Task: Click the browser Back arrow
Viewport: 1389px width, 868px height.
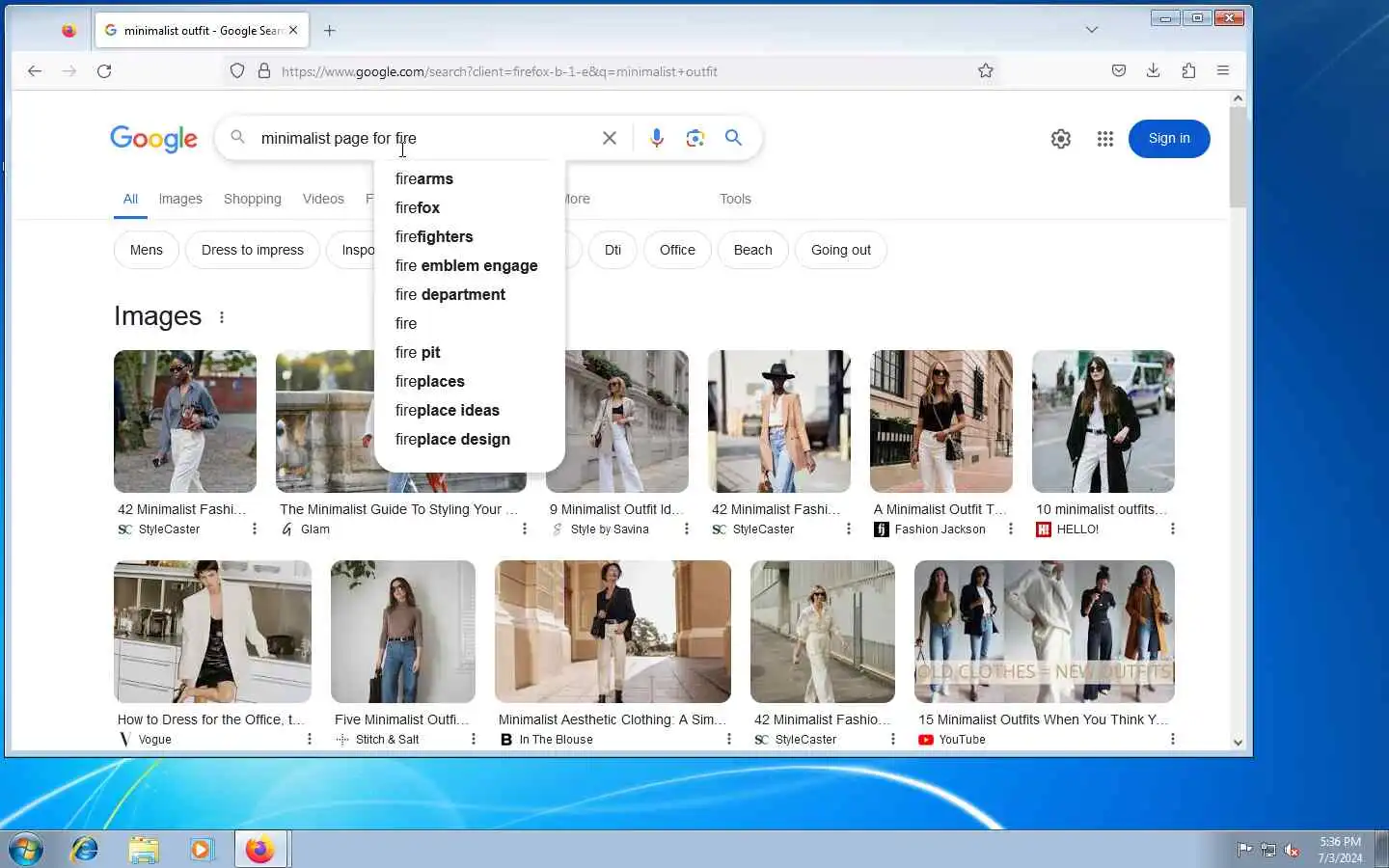Action: [35, 70]
